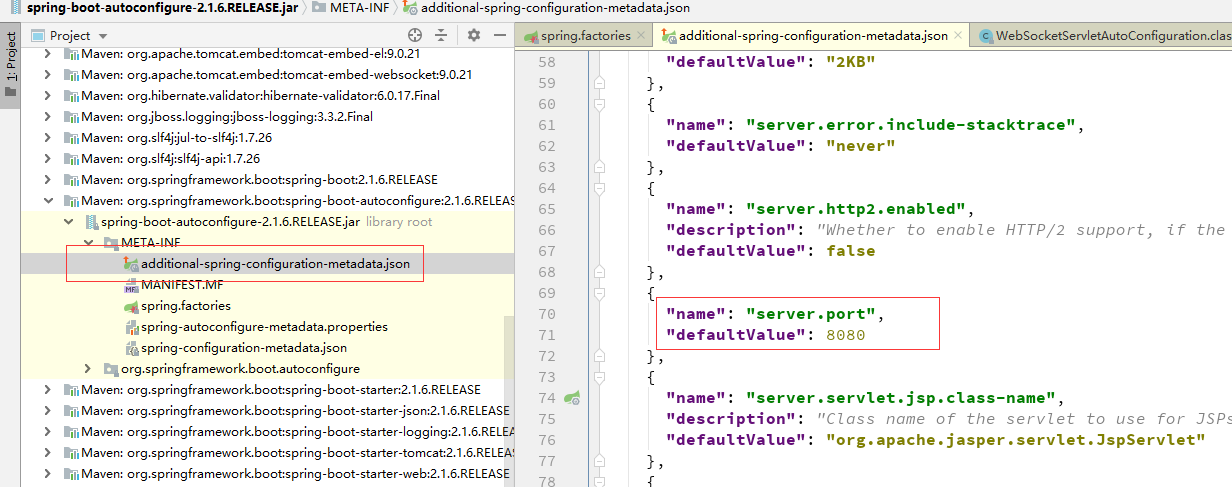This screenshot has height=487, width=1232.
Task: Hide the Project panel with the minimize dash
Action: pyautogui.click(x=499, y=35)
